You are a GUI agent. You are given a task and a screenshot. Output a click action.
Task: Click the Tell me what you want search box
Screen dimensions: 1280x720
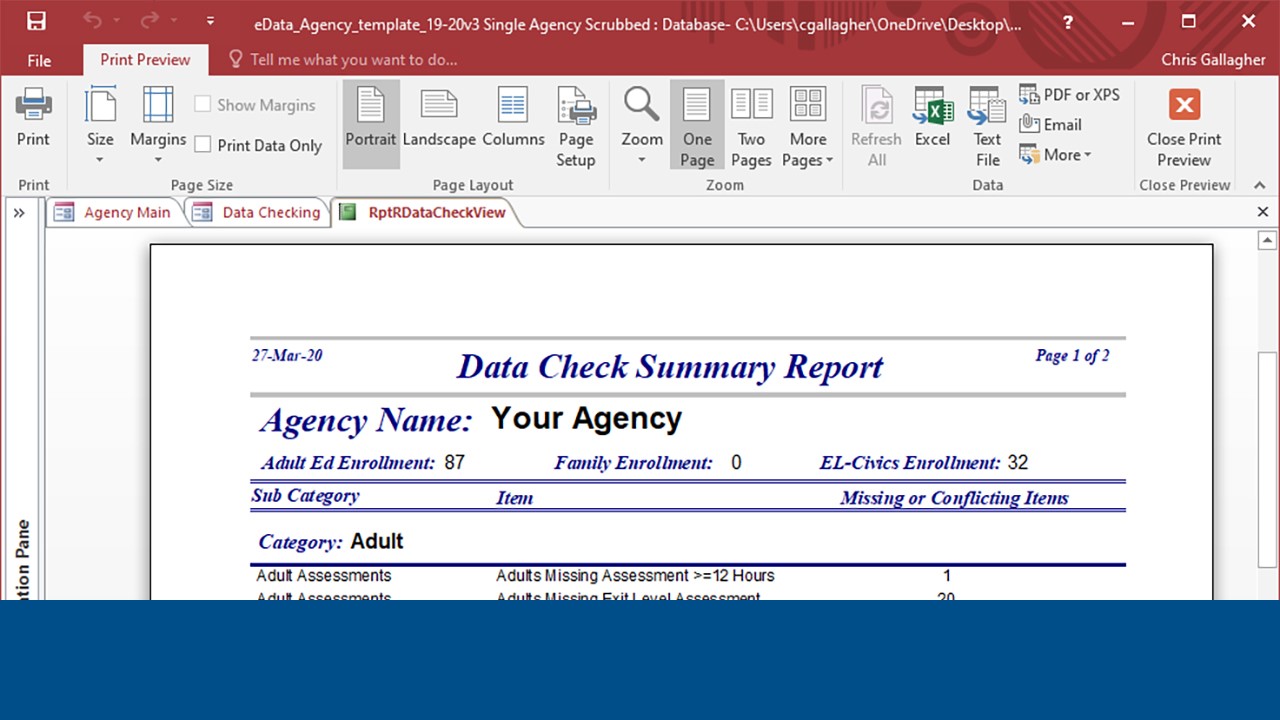pyautogui.click(x=353, y=60)
